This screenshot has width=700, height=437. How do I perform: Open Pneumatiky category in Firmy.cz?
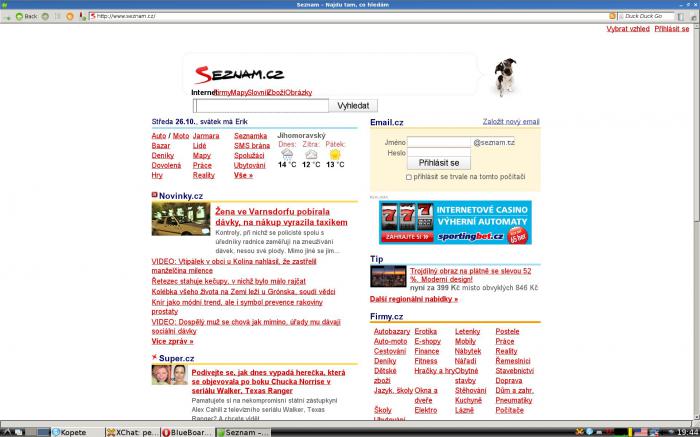514,400
